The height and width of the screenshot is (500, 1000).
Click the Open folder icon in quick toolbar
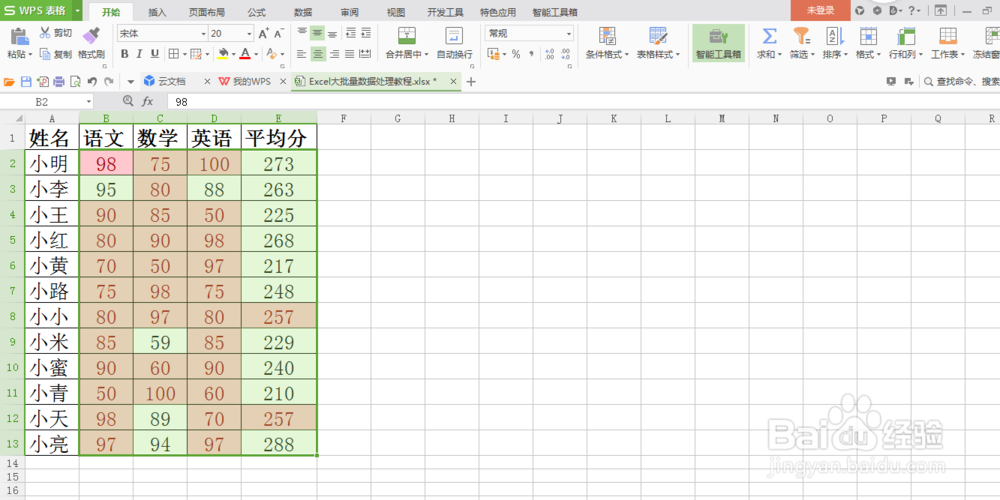(10, 82)
